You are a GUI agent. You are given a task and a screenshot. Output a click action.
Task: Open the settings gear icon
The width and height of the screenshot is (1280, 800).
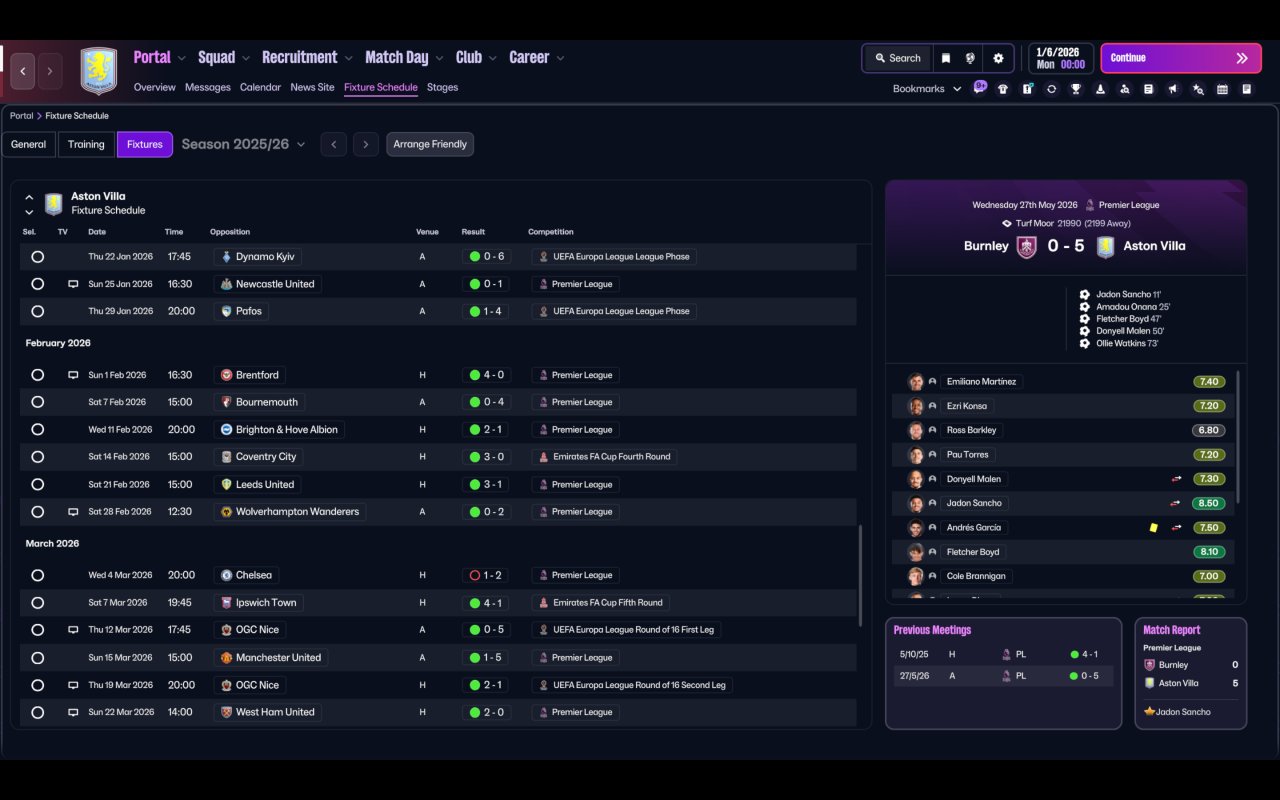point(998,58)
